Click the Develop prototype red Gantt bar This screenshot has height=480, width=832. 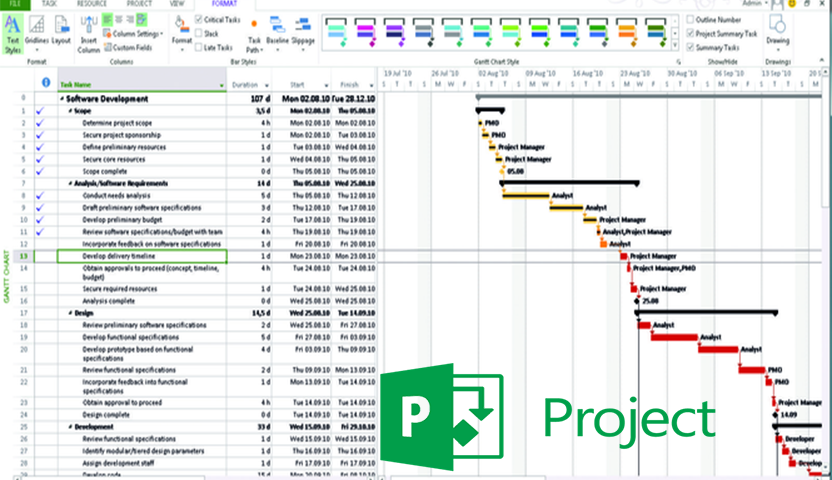click(x=718, y=350)
